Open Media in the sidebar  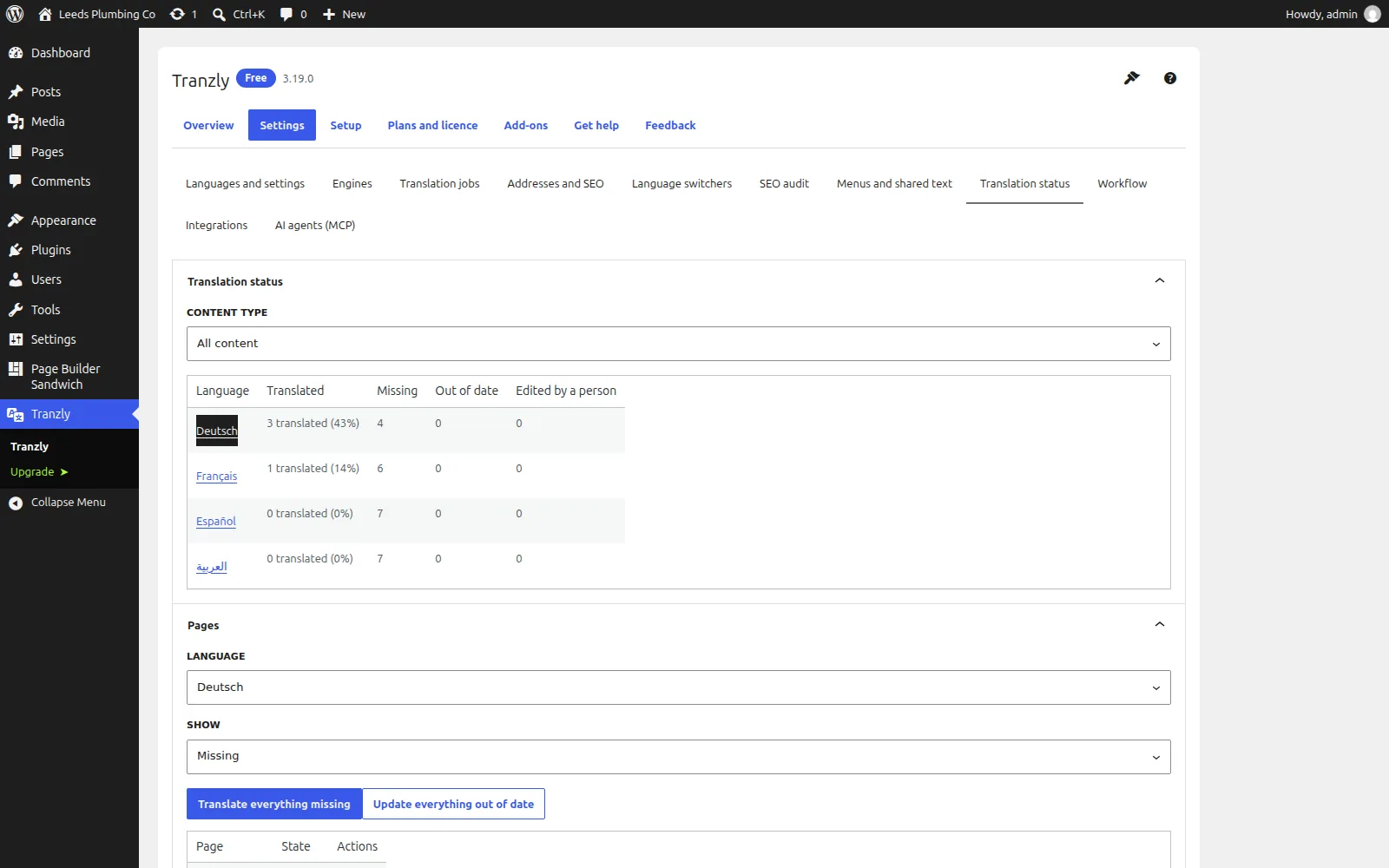click(x=69, y=122)
